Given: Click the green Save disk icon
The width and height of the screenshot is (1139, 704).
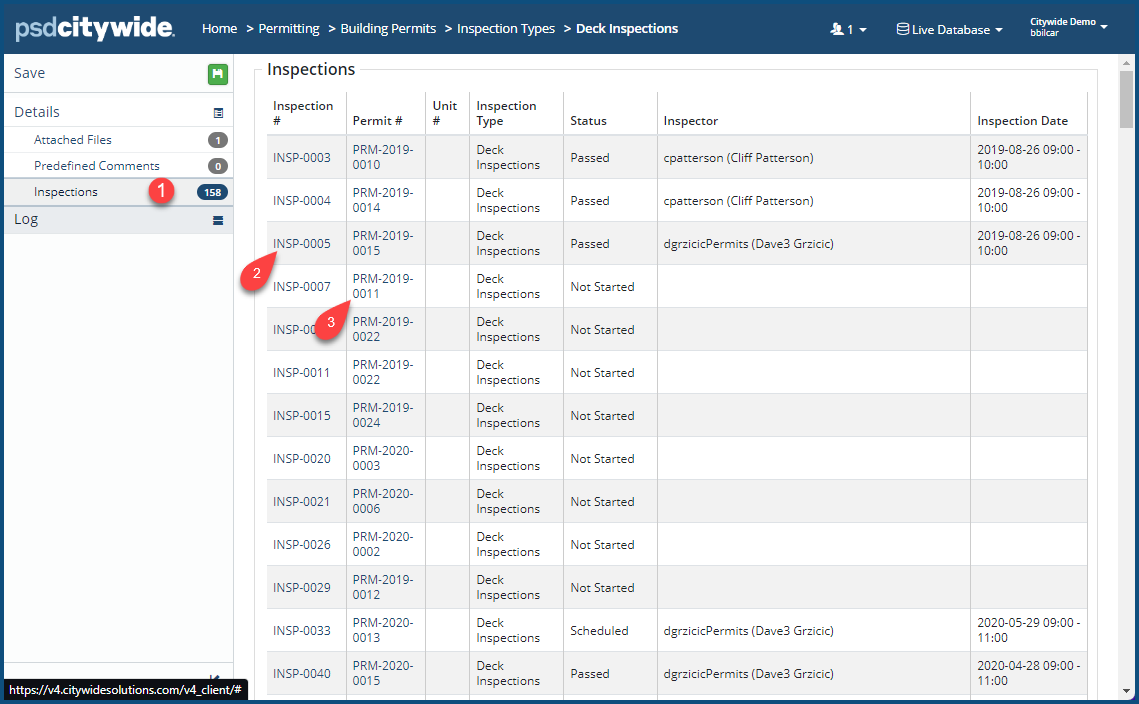Looking at the screenshot, I should pos(217,74).
